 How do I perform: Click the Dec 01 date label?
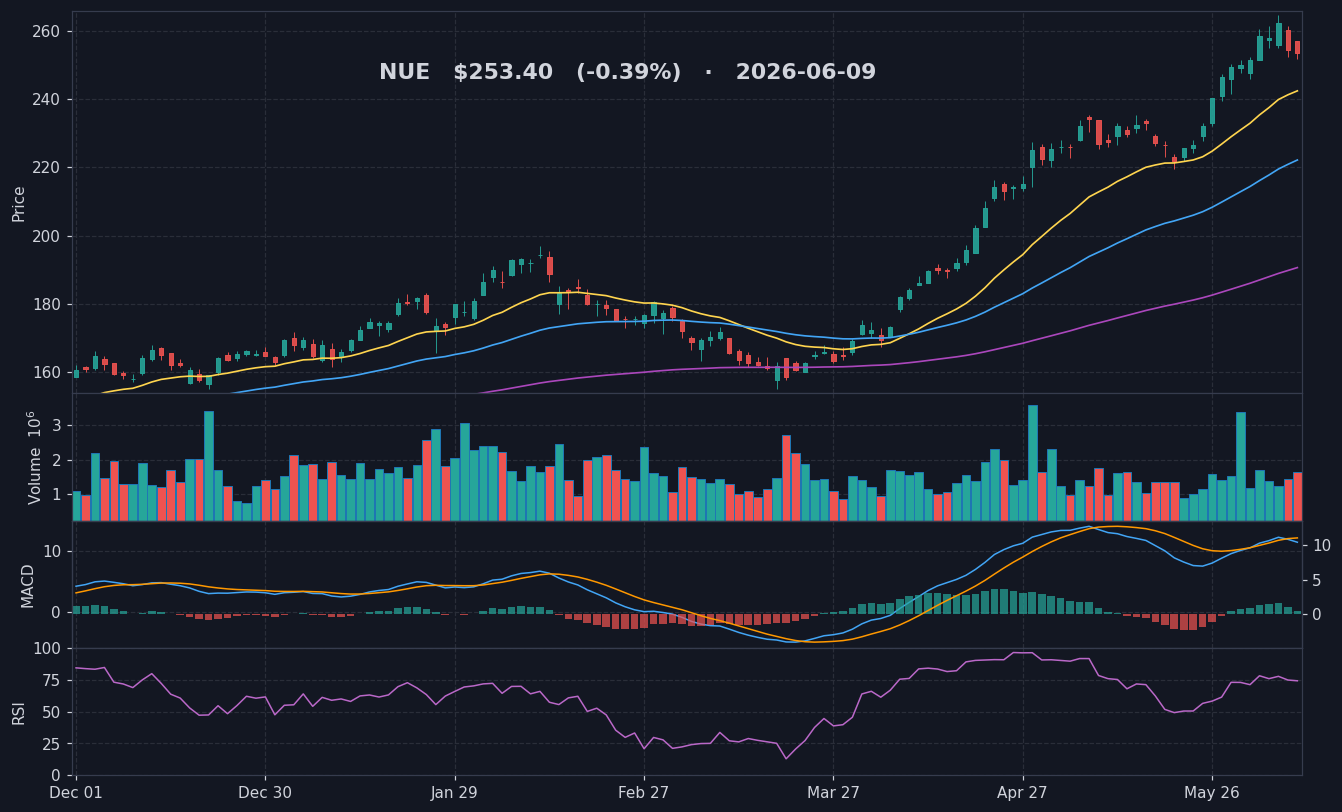76,793
